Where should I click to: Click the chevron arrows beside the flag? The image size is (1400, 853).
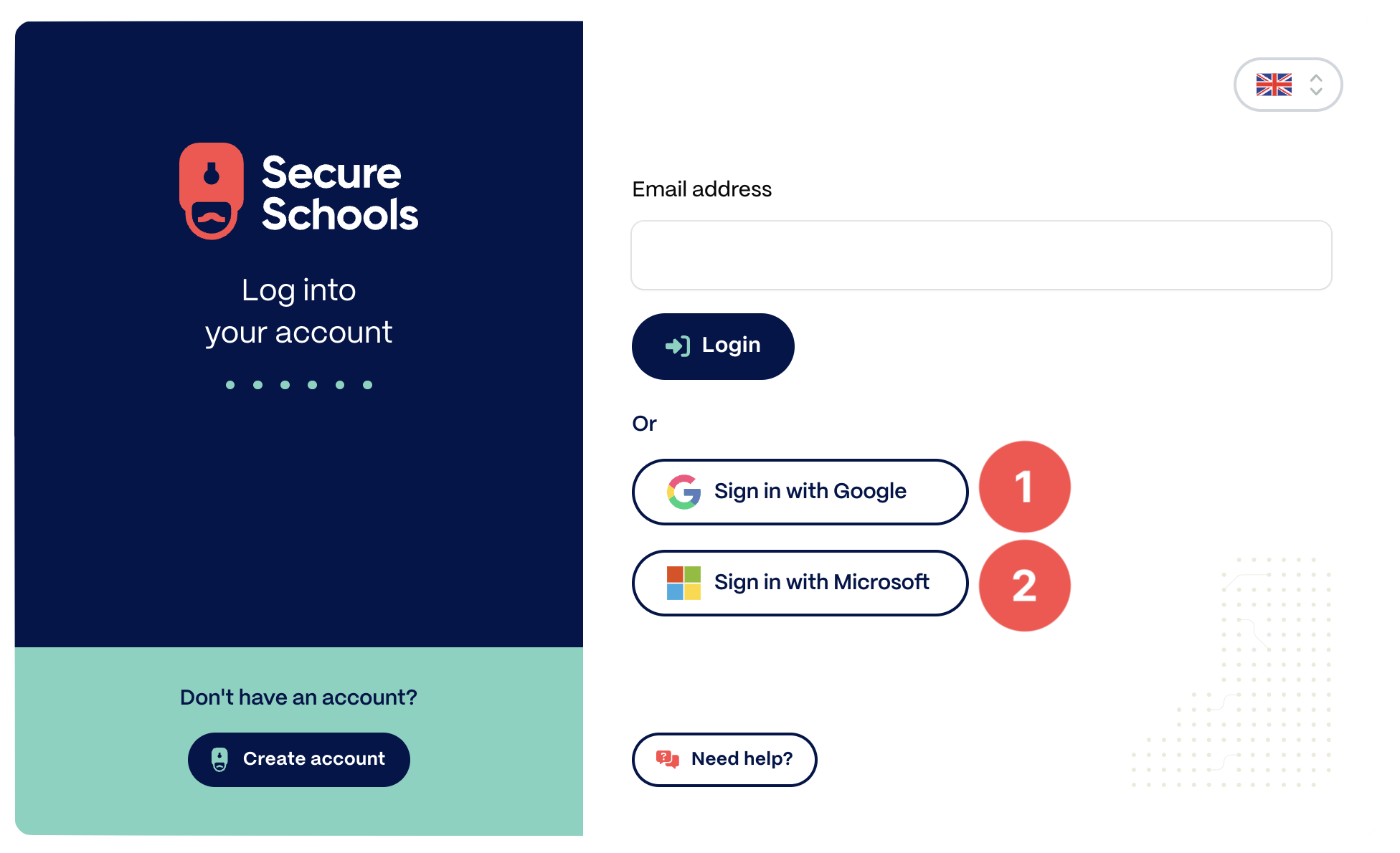coord(1316,85)
